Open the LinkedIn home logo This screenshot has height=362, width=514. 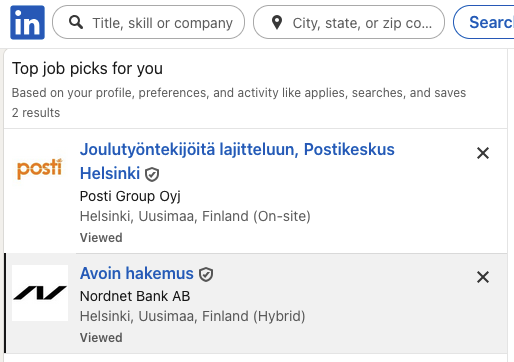(27, 22)
